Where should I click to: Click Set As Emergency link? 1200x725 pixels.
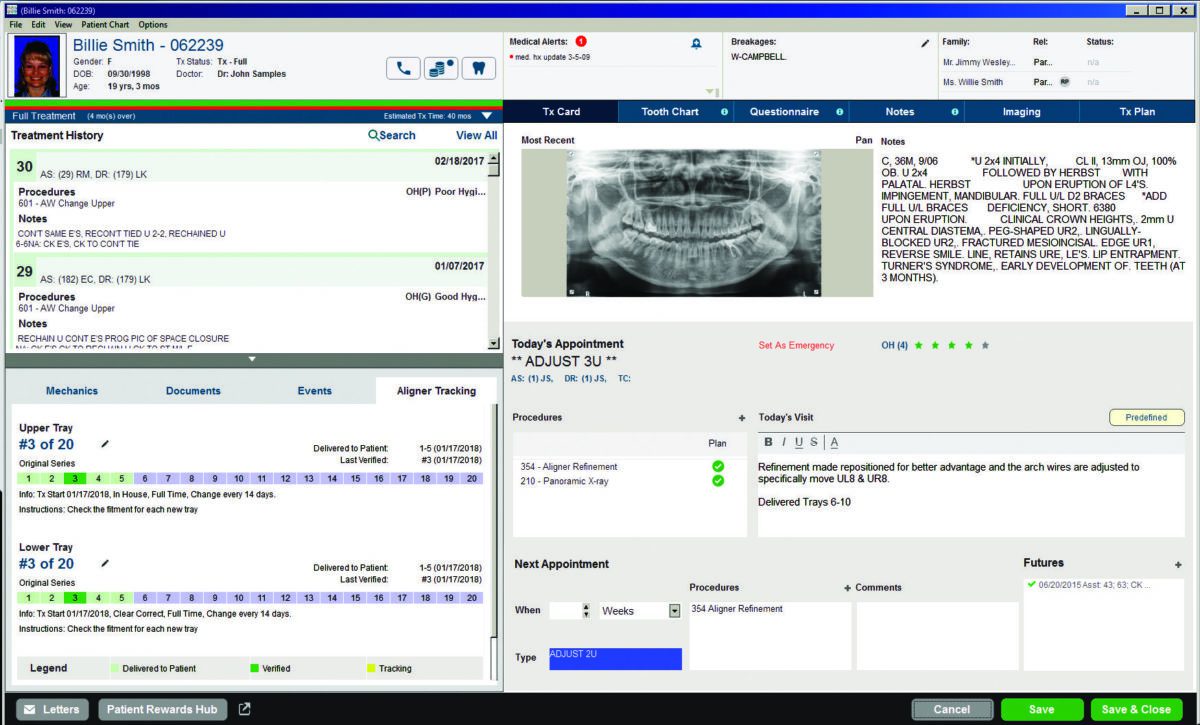pyautogui.click(x=796, y=345)
